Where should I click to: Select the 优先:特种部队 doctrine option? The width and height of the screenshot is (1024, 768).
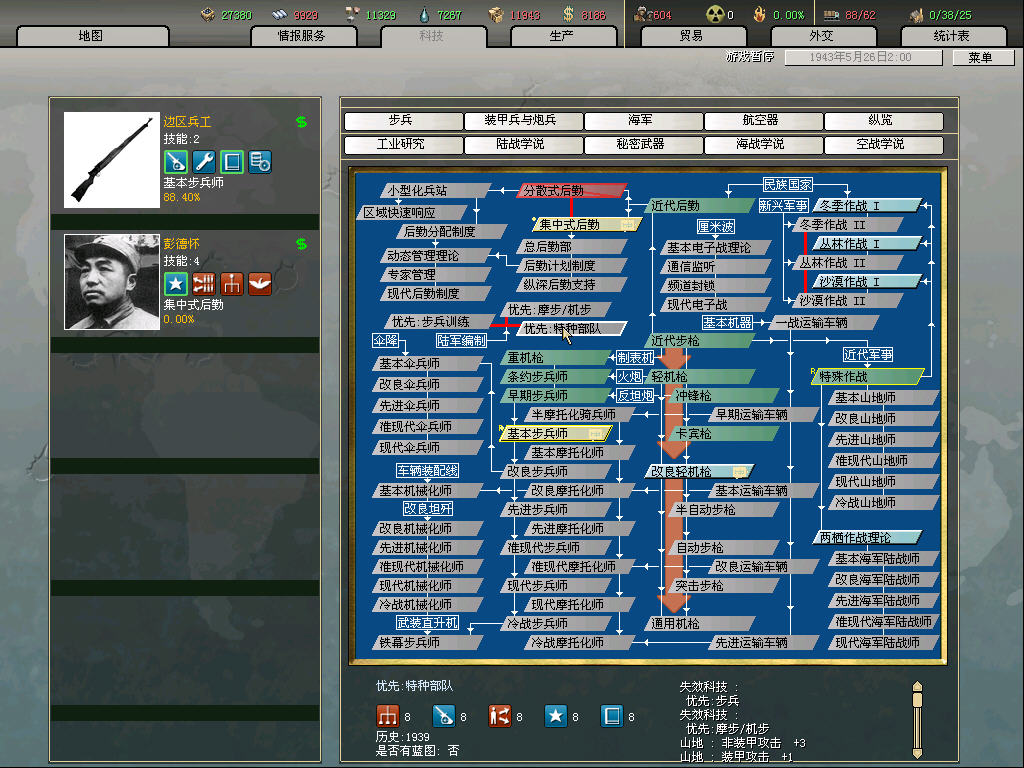pyautogui.click(x=572, y=329)
